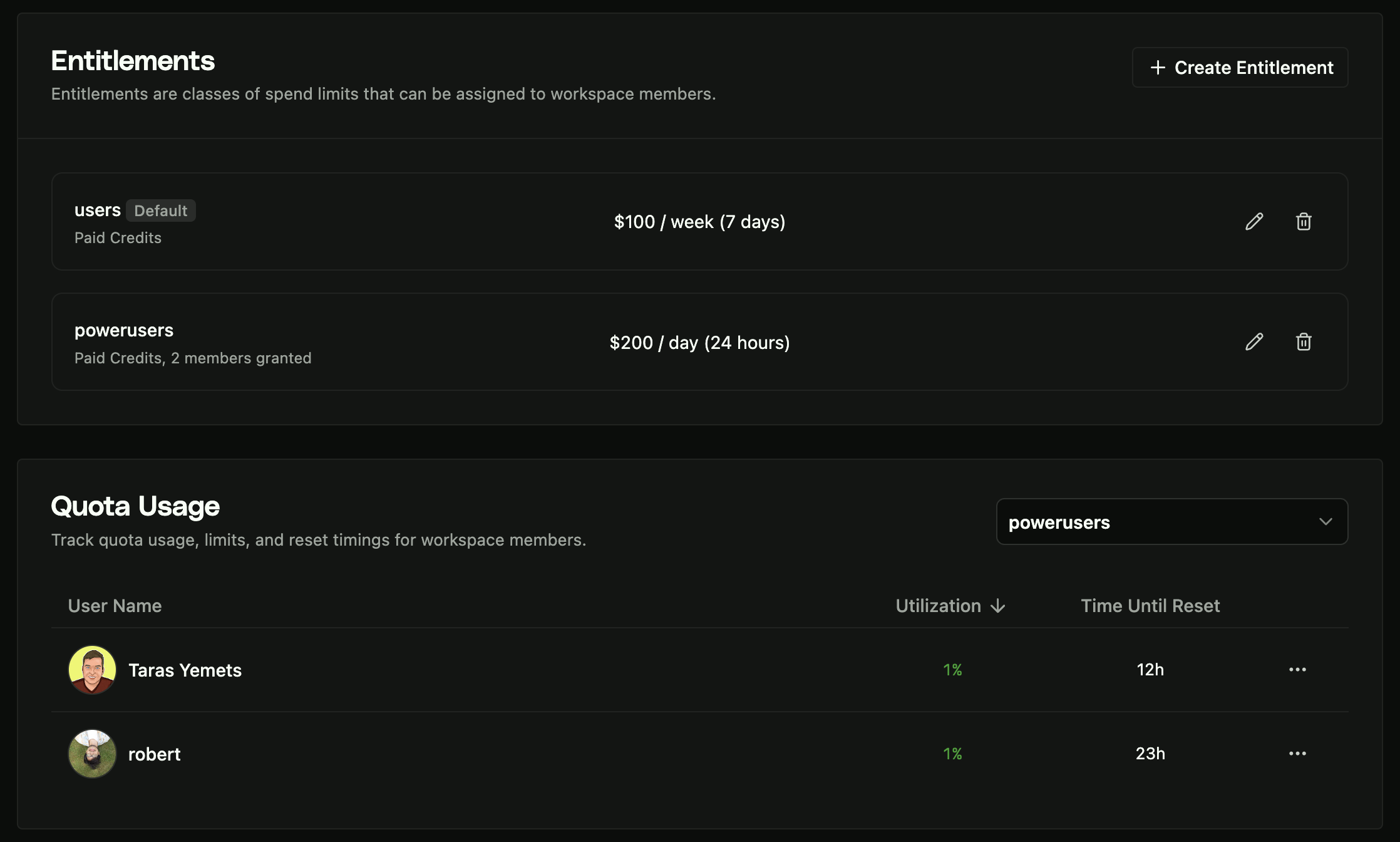Edit the users entitlement with the pencil icon
1400x842 pixels.
[x=1253, y=221]
